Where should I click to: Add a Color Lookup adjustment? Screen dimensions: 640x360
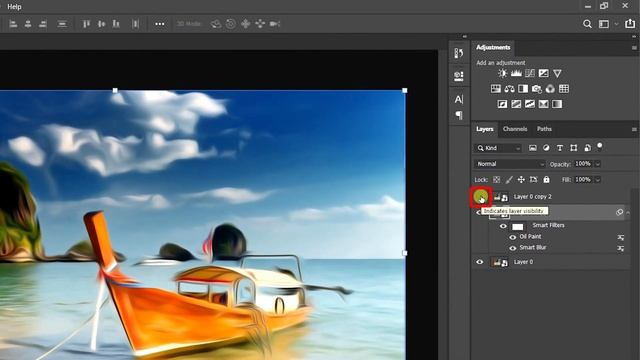(x=564, y=89)
